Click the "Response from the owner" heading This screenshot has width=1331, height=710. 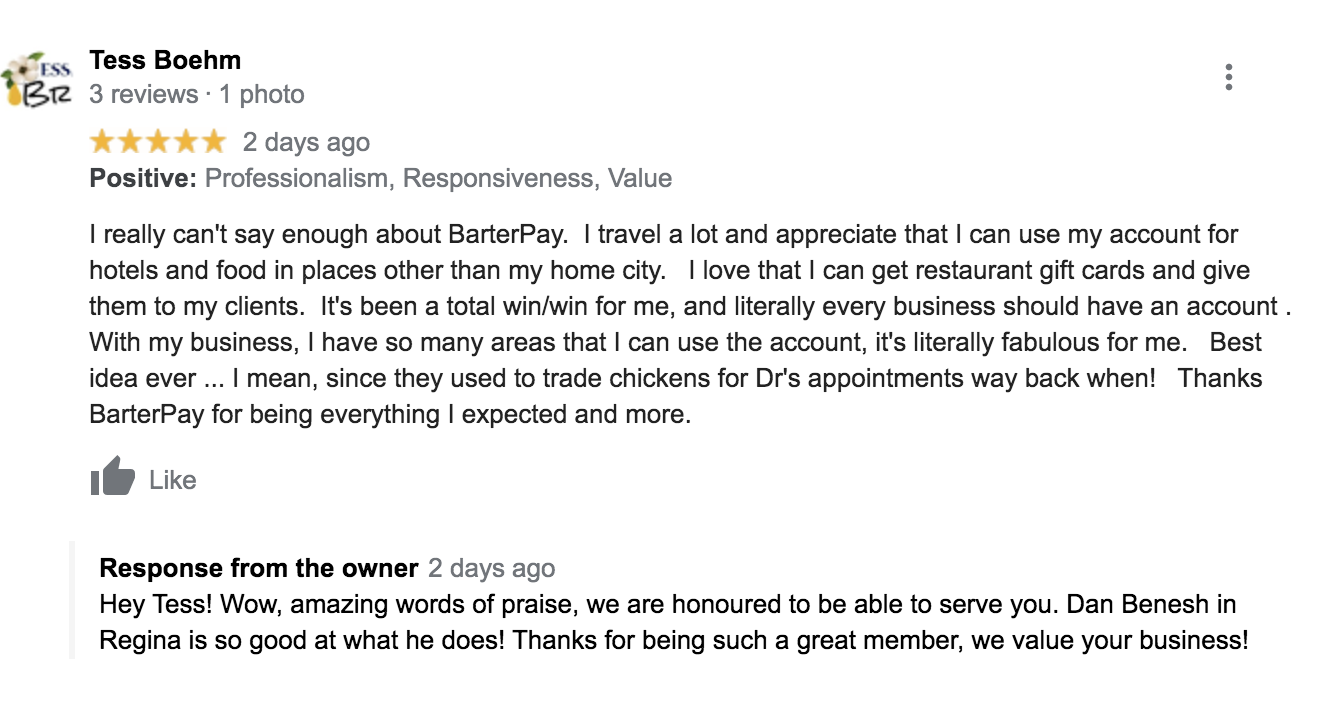(259, 569)
